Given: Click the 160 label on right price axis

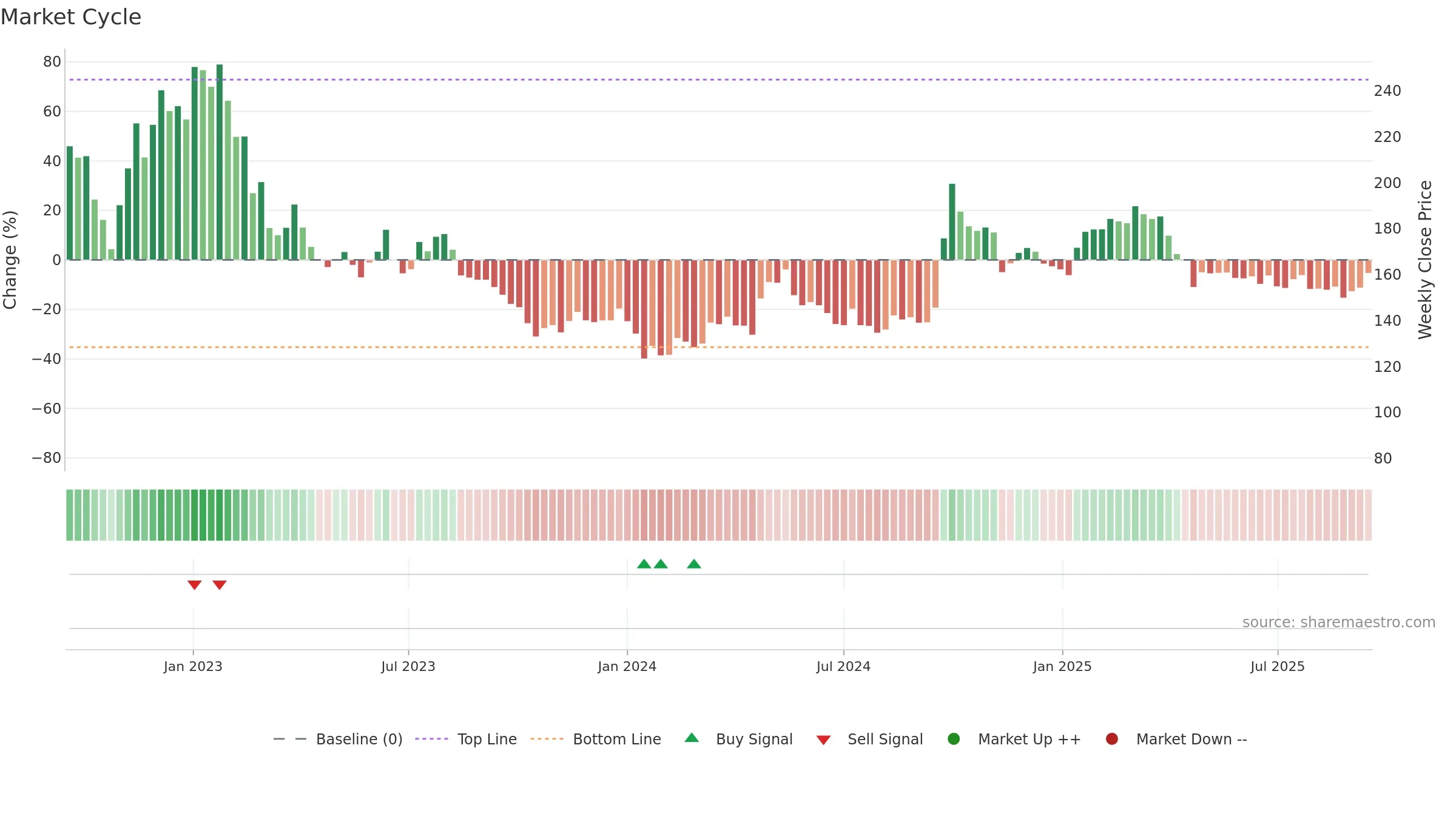Looking at the screenshot, I should tap(1387, 275).
